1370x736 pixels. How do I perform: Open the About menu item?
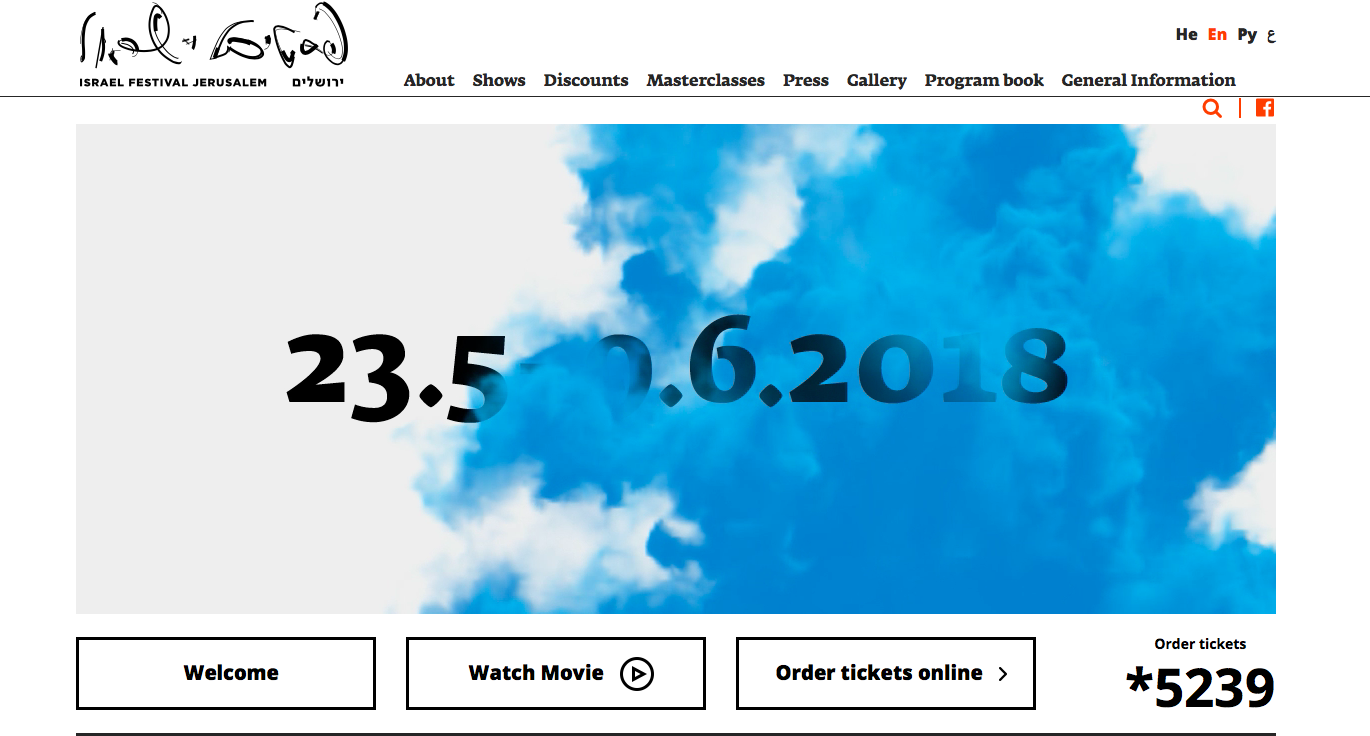[x=429, y=80]
